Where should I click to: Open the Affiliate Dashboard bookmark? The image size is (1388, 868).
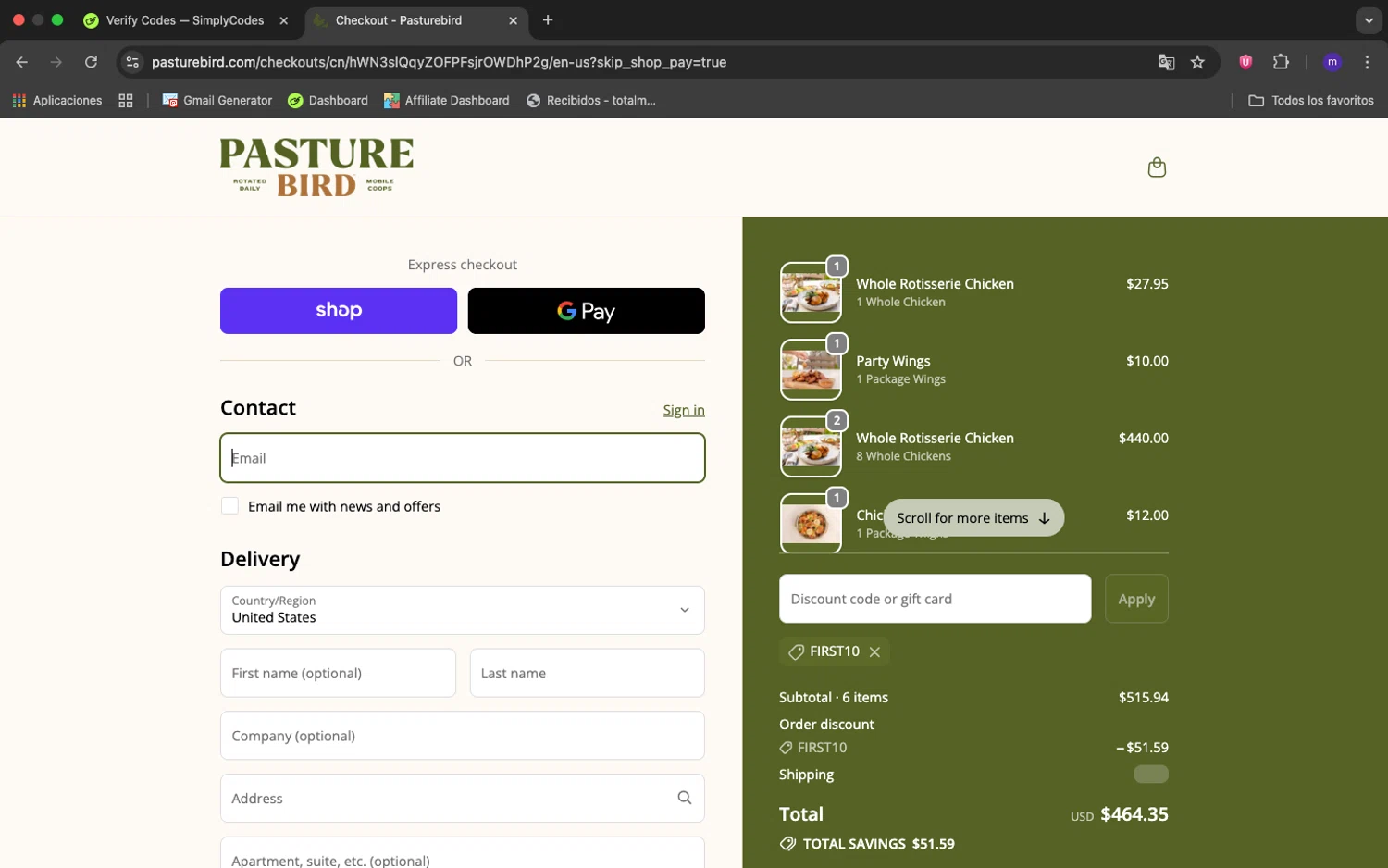pos(447,100)
